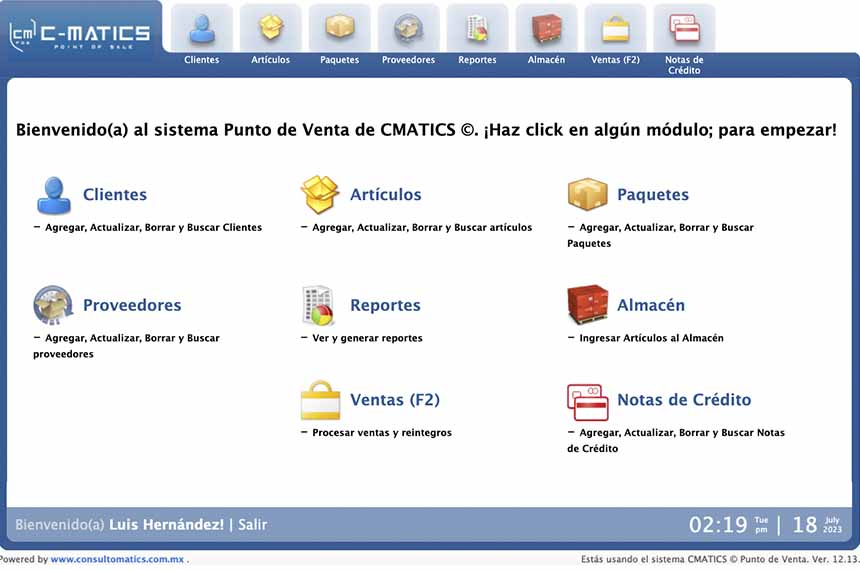The image size is (860, 570).
Task: Open the Paquetes tab label in navigation bar
Action: [340, 60]
